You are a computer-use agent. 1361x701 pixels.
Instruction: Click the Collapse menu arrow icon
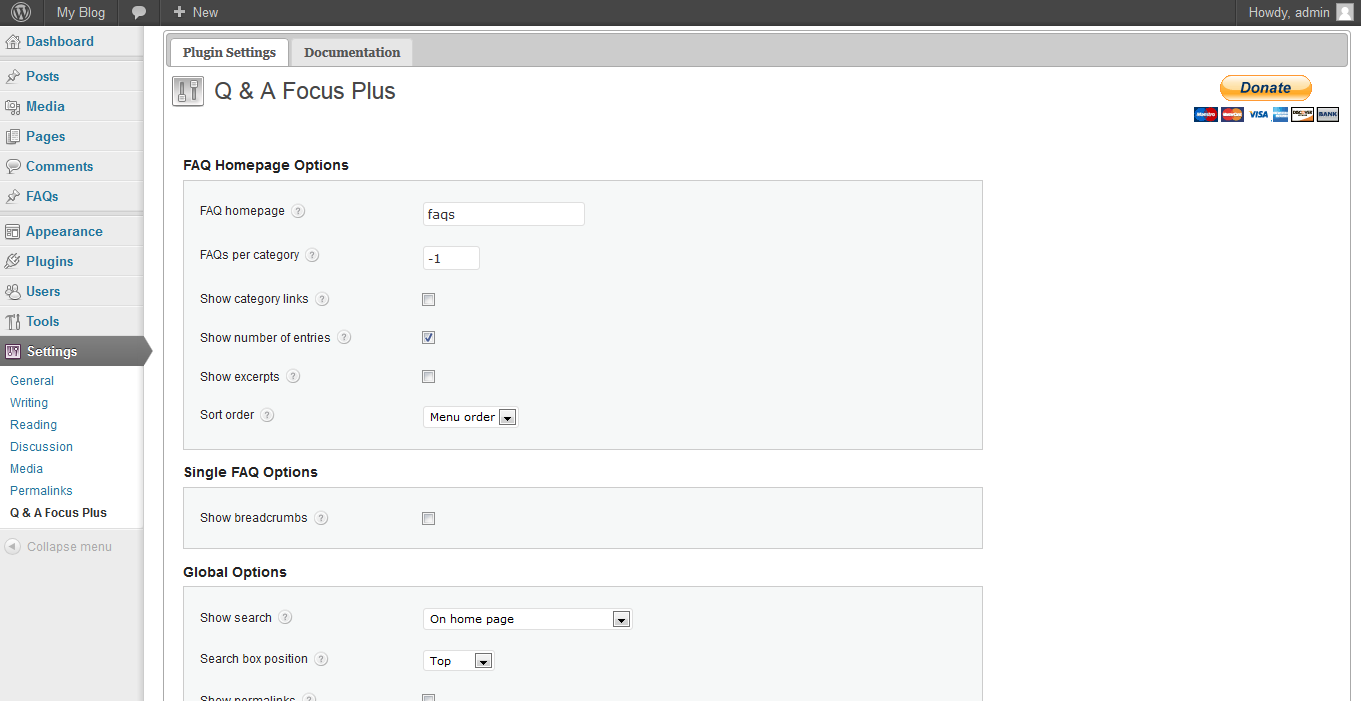(13, 547)
